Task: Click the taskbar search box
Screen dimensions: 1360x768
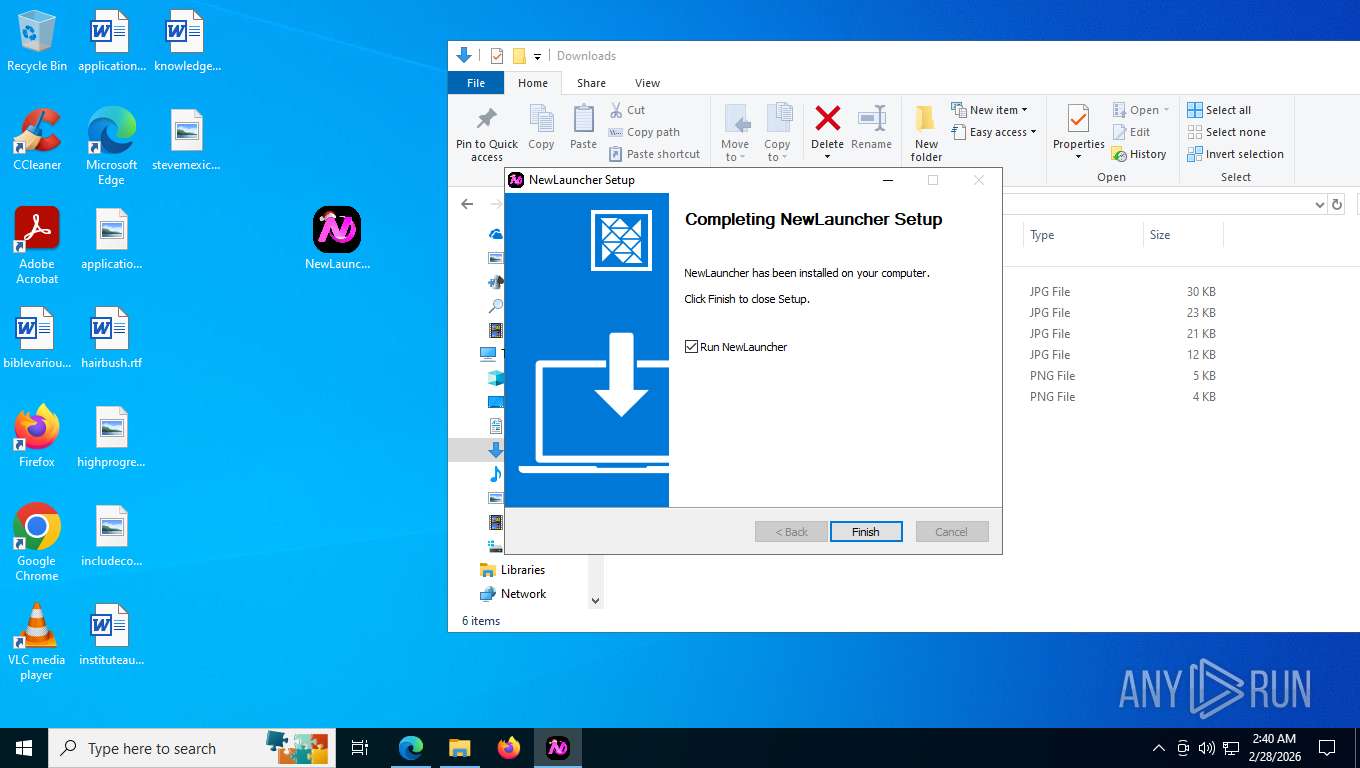Action: click(192, 748)
